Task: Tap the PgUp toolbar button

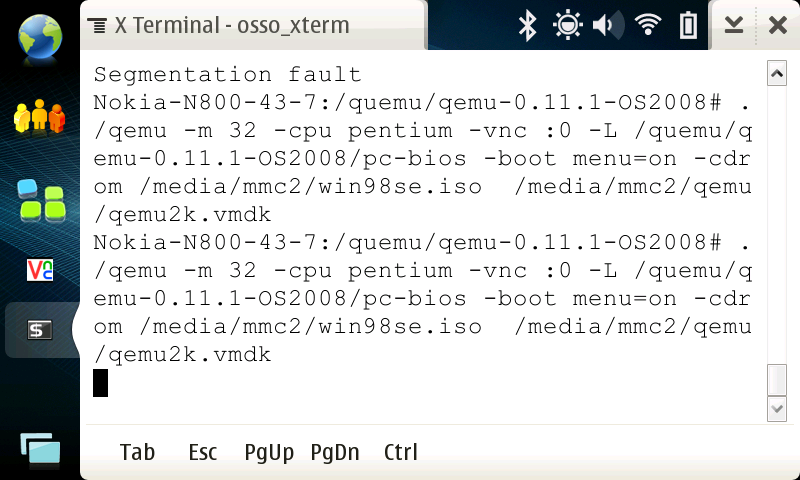Action: 269,452
